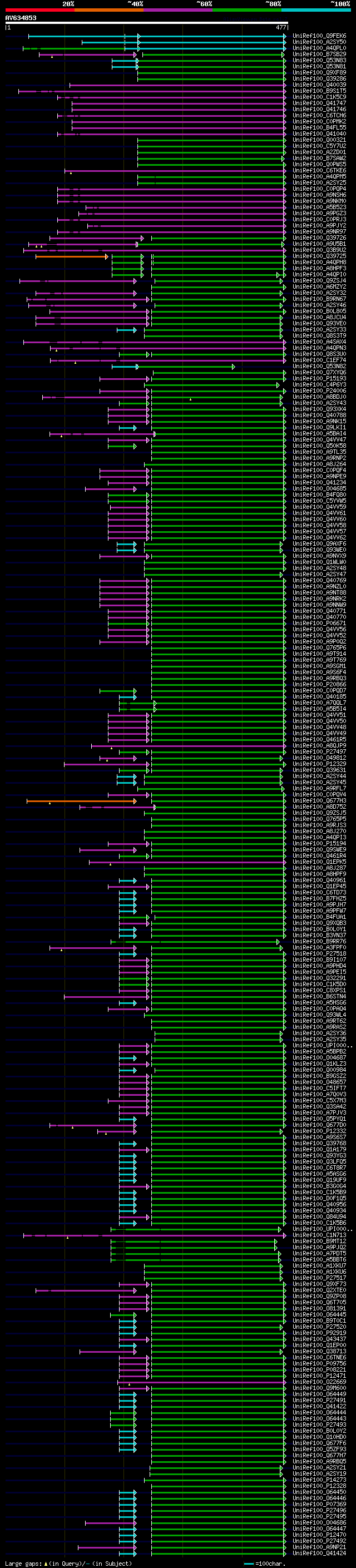Select hit label UniRef100_Q41234
The height and width of the screenshot is (1568, 356).
319,483
